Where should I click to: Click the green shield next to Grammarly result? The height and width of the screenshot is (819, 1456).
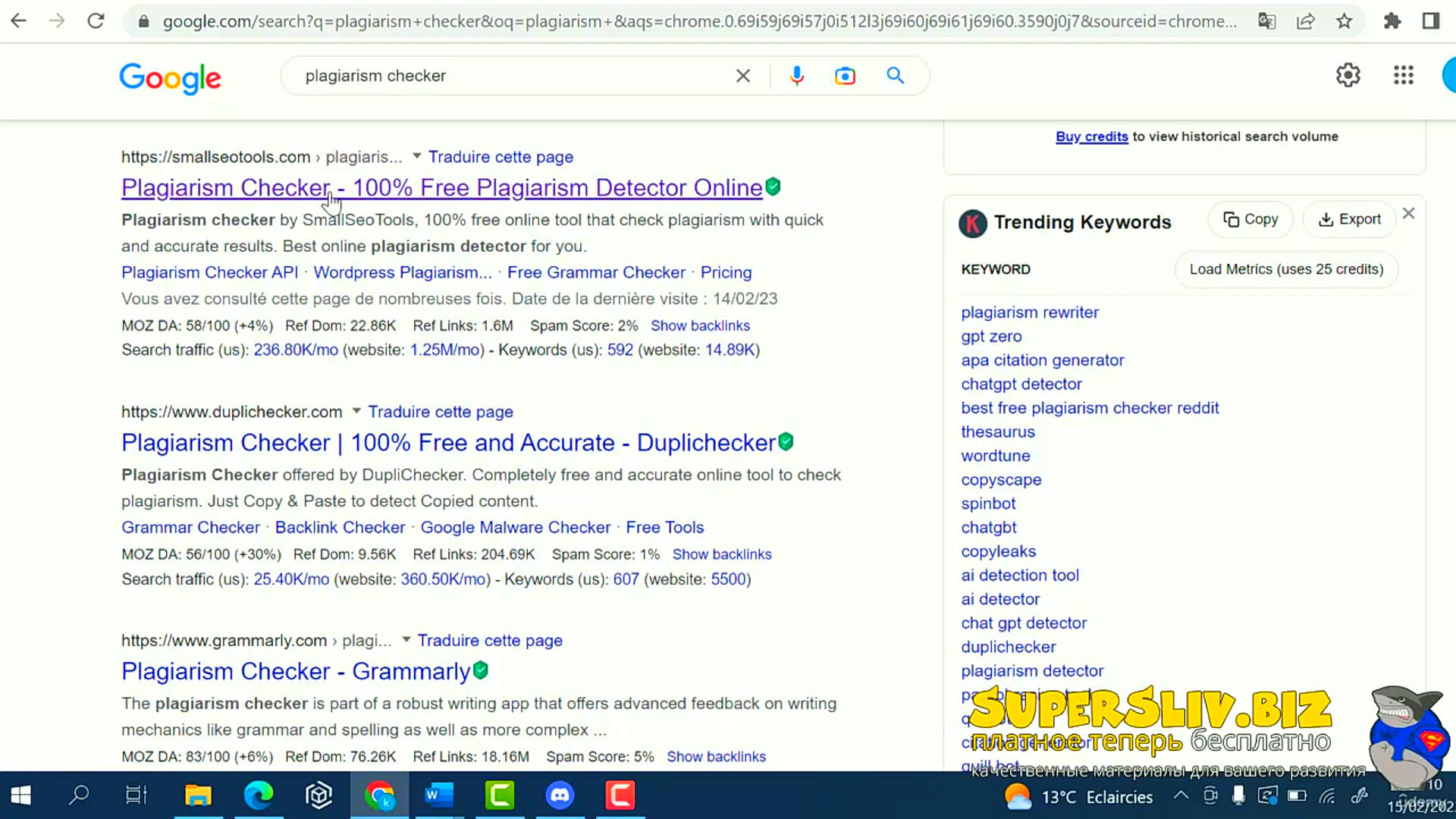(481, 670)
